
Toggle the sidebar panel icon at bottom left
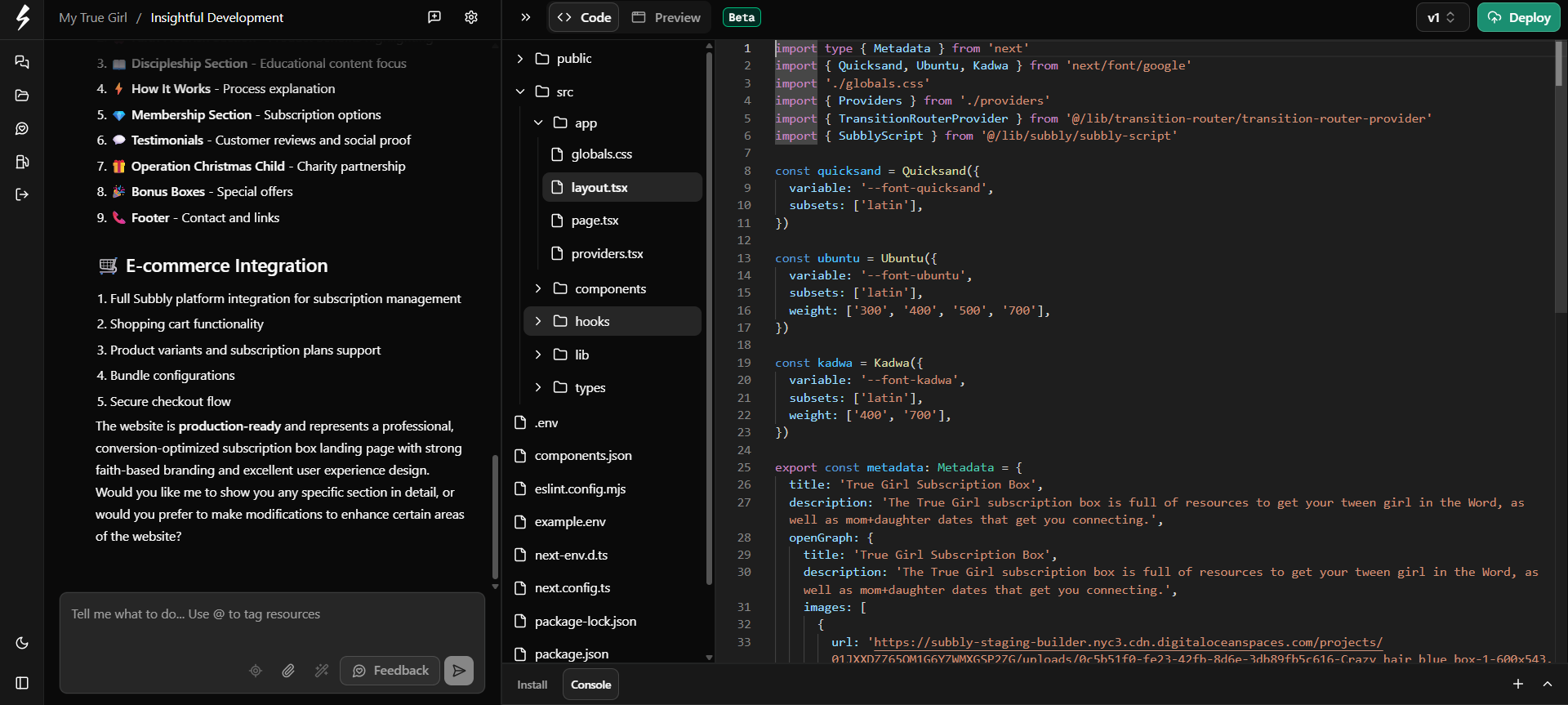pyautogui.click(x=22, y=683)
